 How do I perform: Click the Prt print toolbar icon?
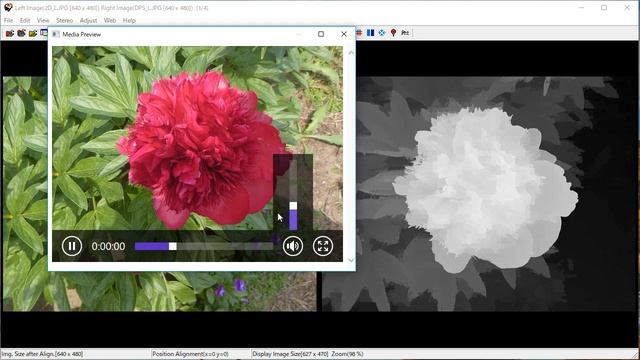[x=405, y=33]
